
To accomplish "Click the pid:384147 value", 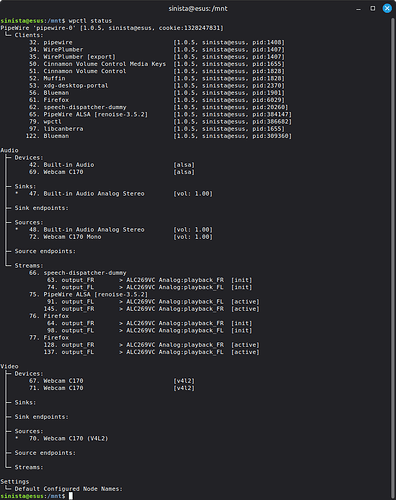I will click(x=270, y=114).
